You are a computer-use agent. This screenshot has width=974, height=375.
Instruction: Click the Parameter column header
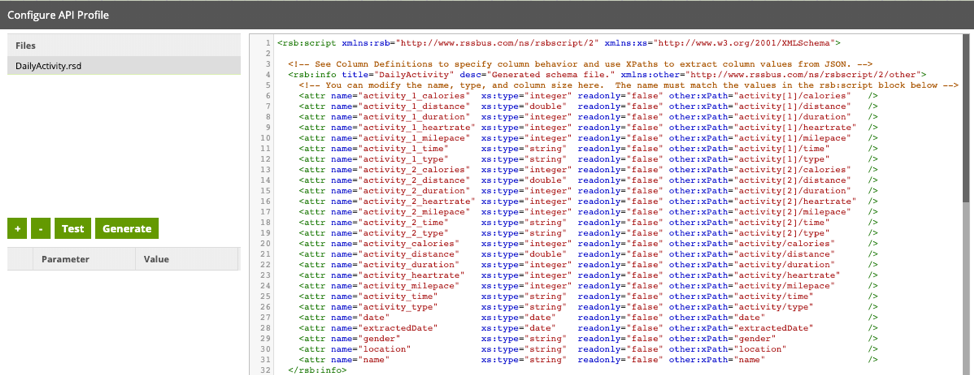[84, 259]
